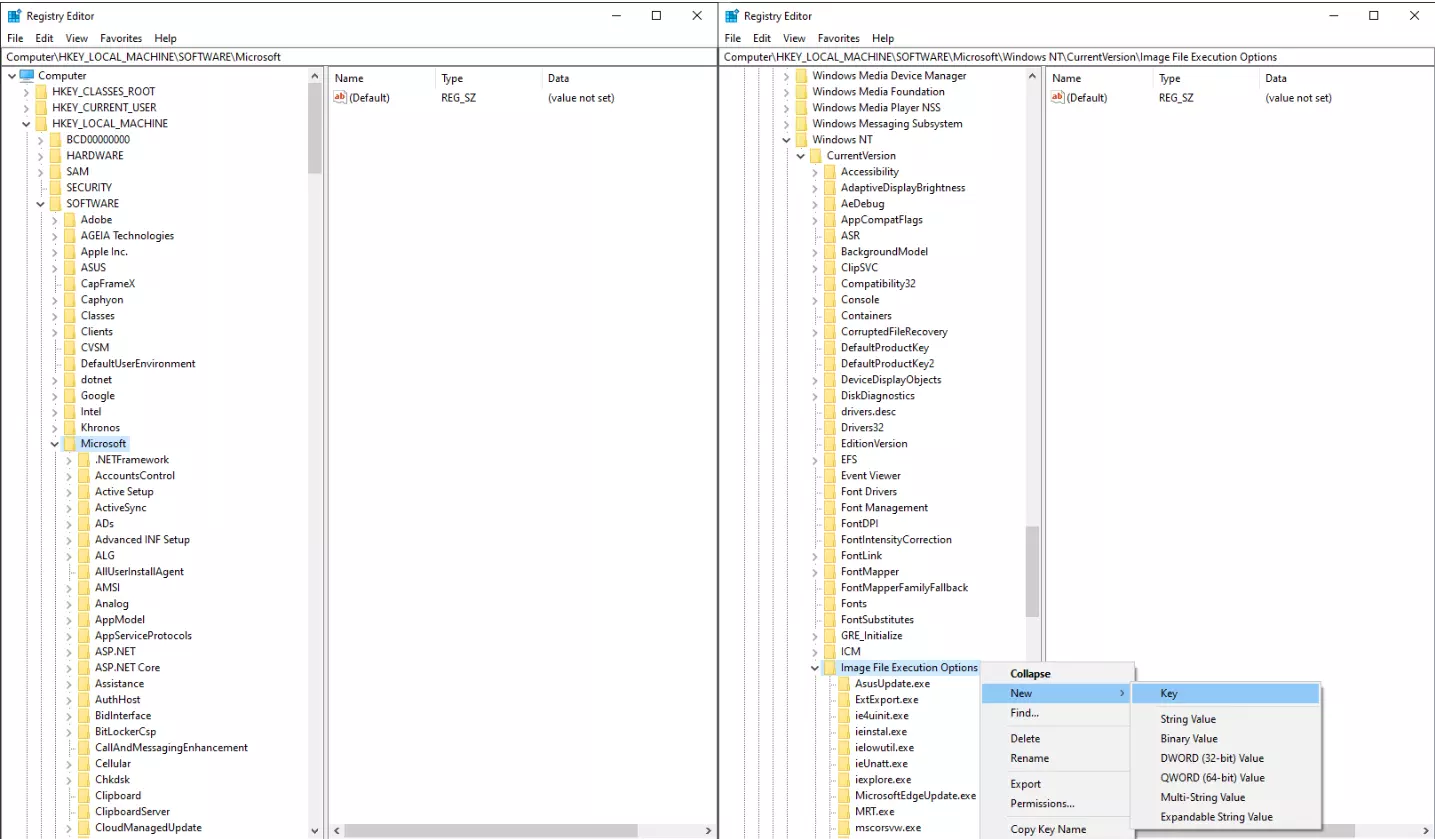Click the BitLockerCsp folder icon
1435x839 pixels.
tap(83, 732)
